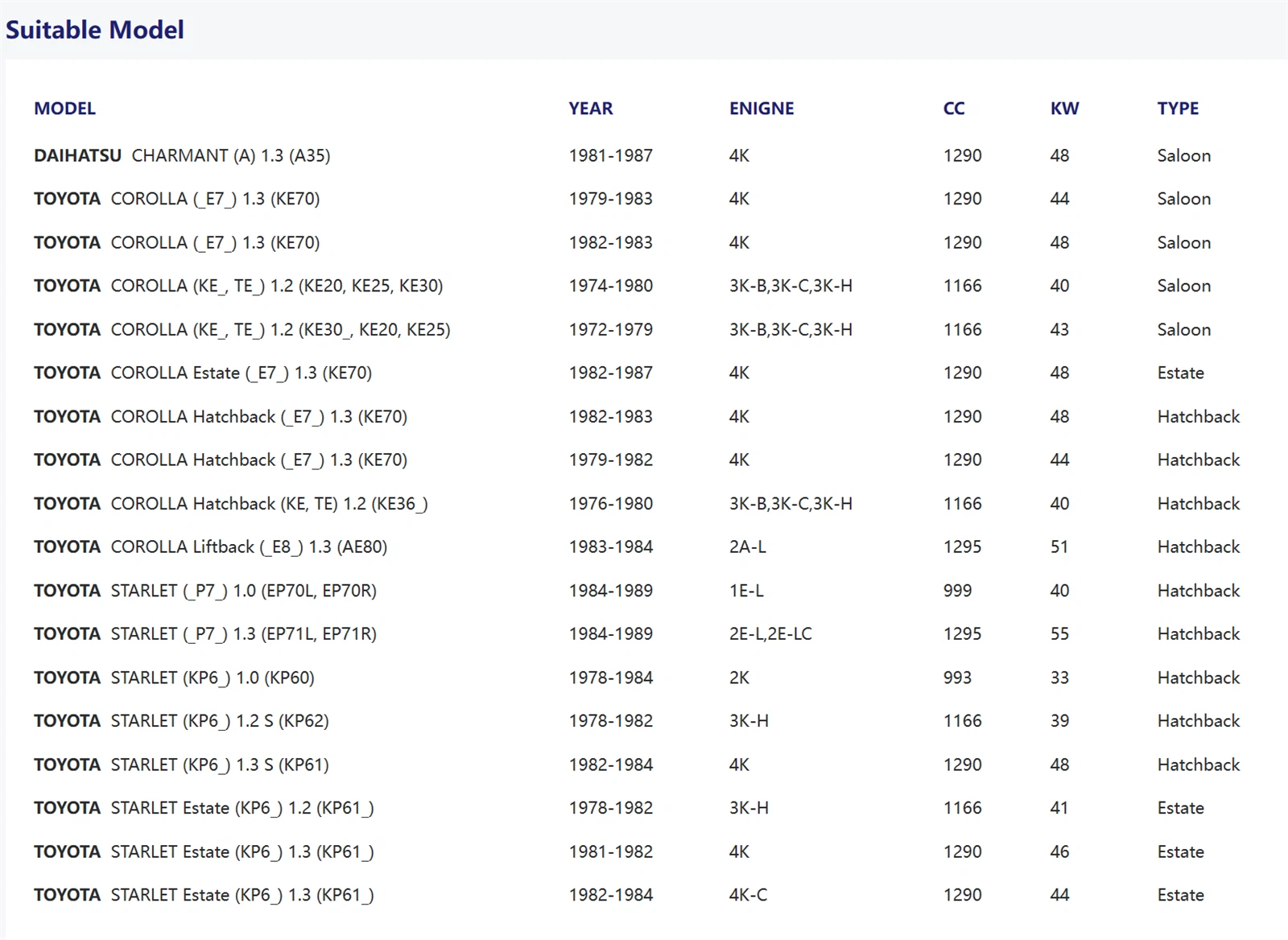Click KW value 46
The height and width of the screenshot is (940, 1288).
(1059, 851)
